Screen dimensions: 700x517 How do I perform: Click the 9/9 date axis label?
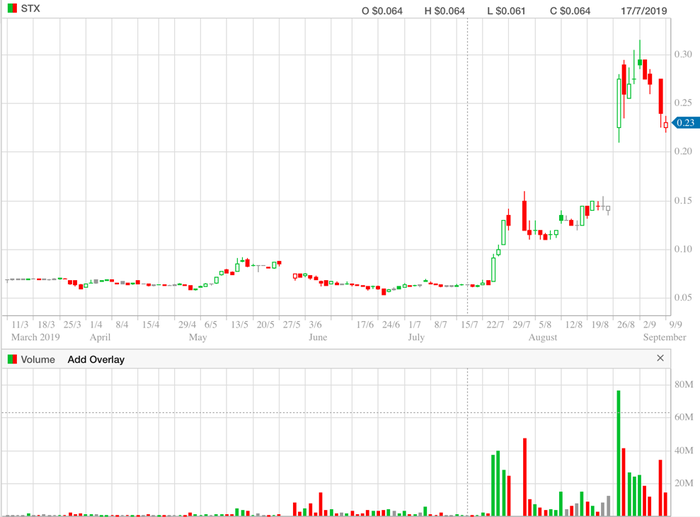click(675, 325)
